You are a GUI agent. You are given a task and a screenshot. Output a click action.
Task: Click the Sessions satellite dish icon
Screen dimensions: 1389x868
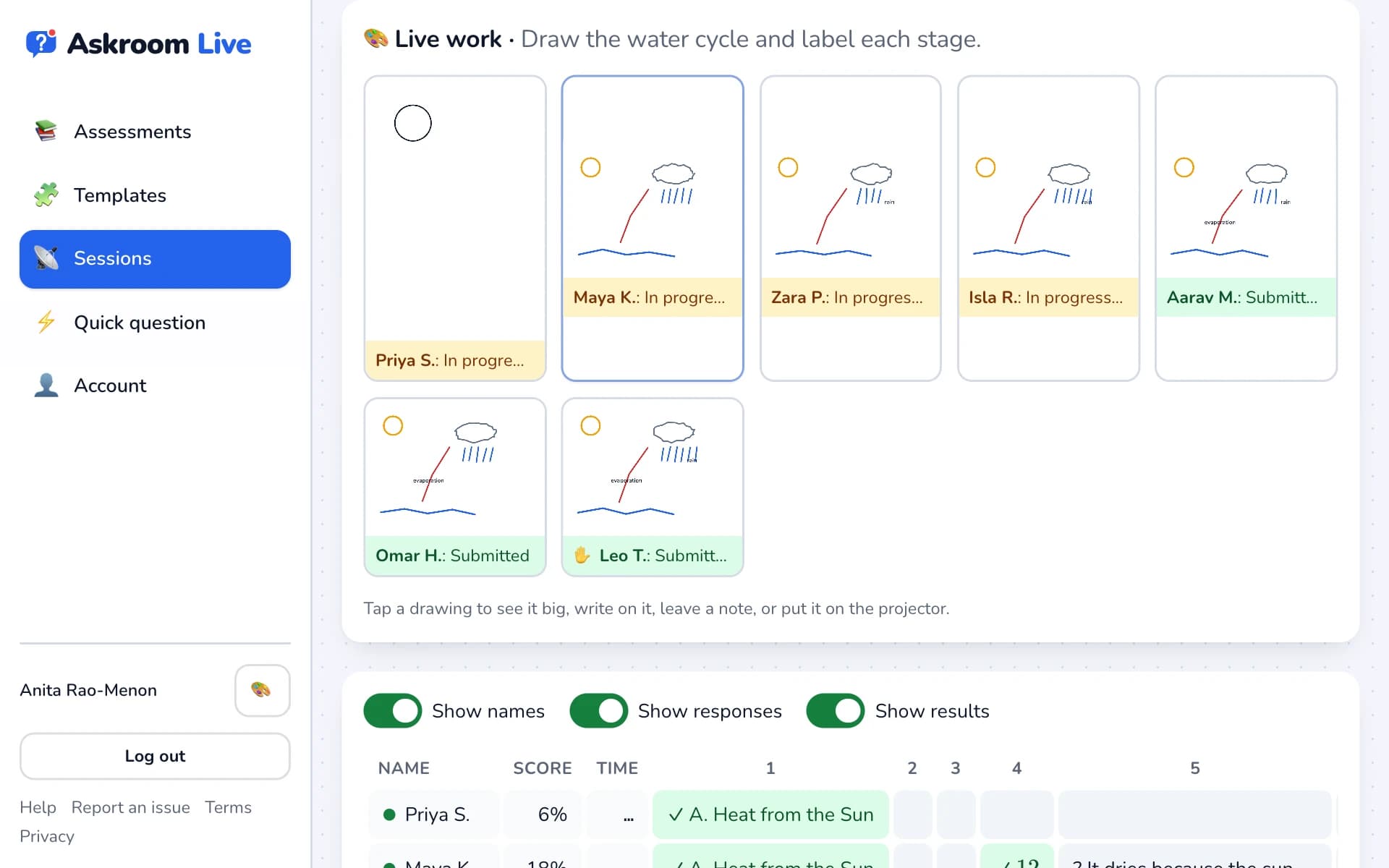[x=46, y=258]
